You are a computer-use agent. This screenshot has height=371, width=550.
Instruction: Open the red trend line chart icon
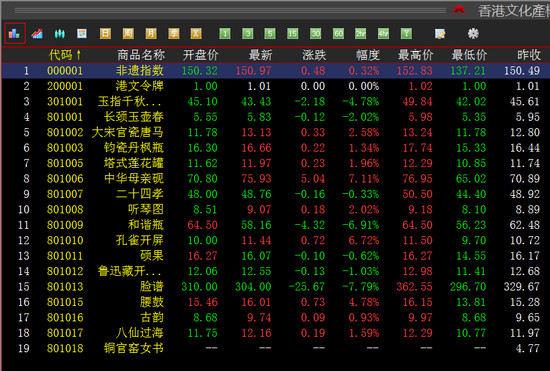[x=37, y=33]
